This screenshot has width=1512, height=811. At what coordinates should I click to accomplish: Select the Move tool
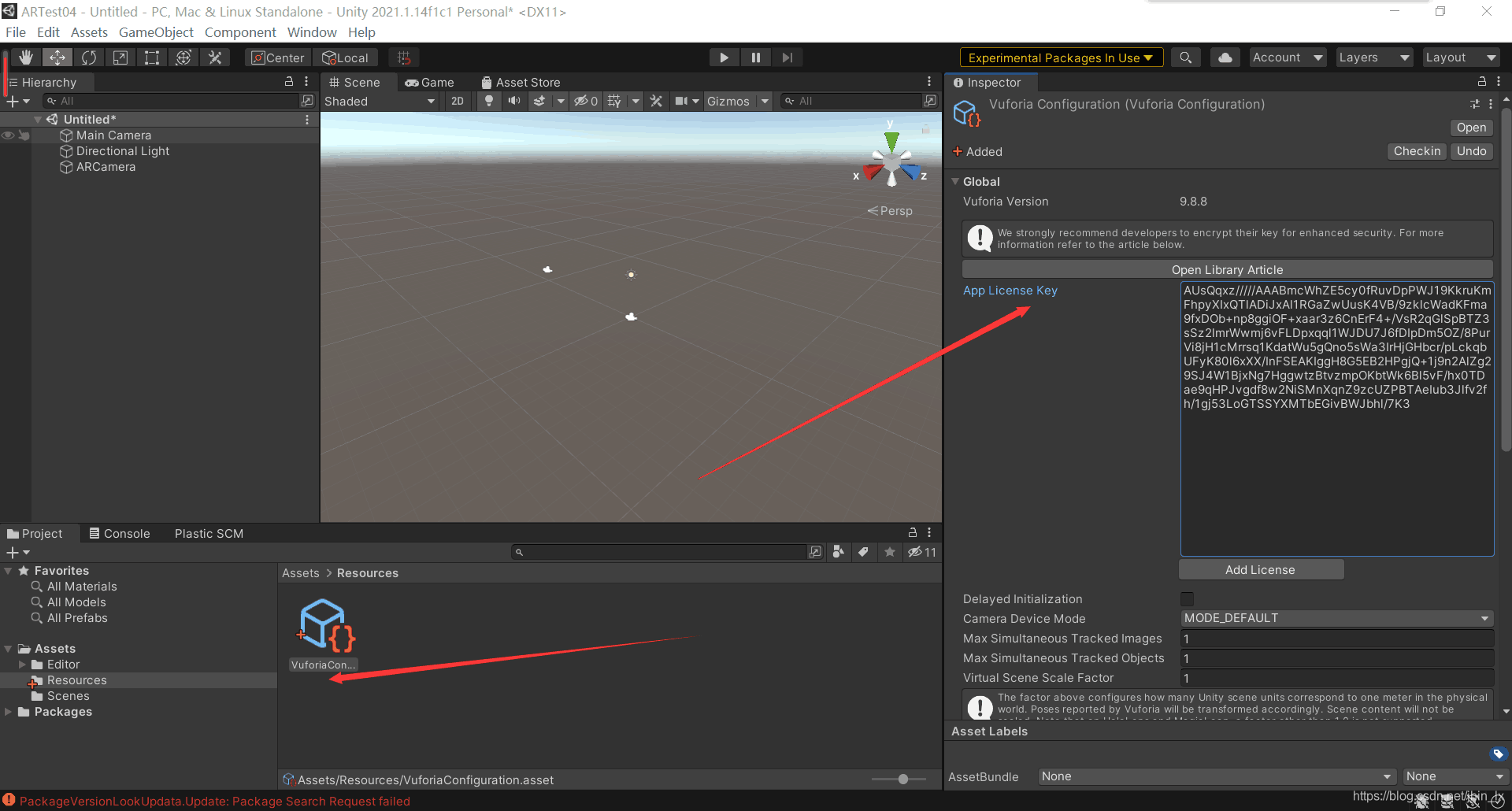tap(57, 57)
